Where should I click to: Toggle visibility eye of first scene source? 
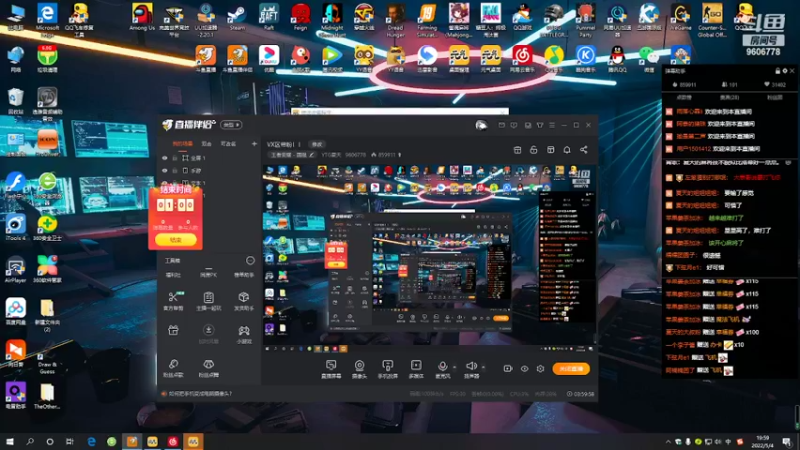click(165, 158)
